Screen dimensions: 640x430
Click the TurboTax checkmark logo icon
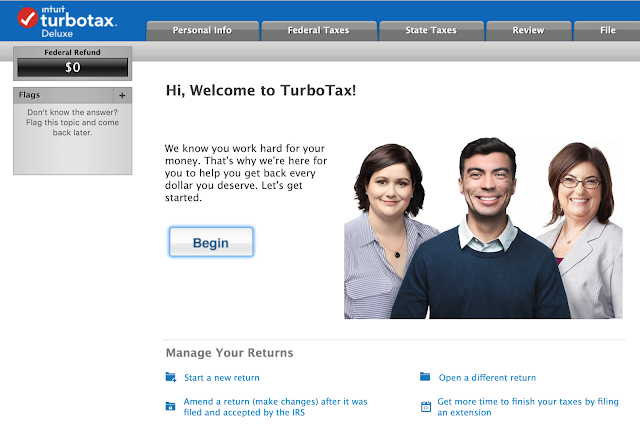(27, 18)
